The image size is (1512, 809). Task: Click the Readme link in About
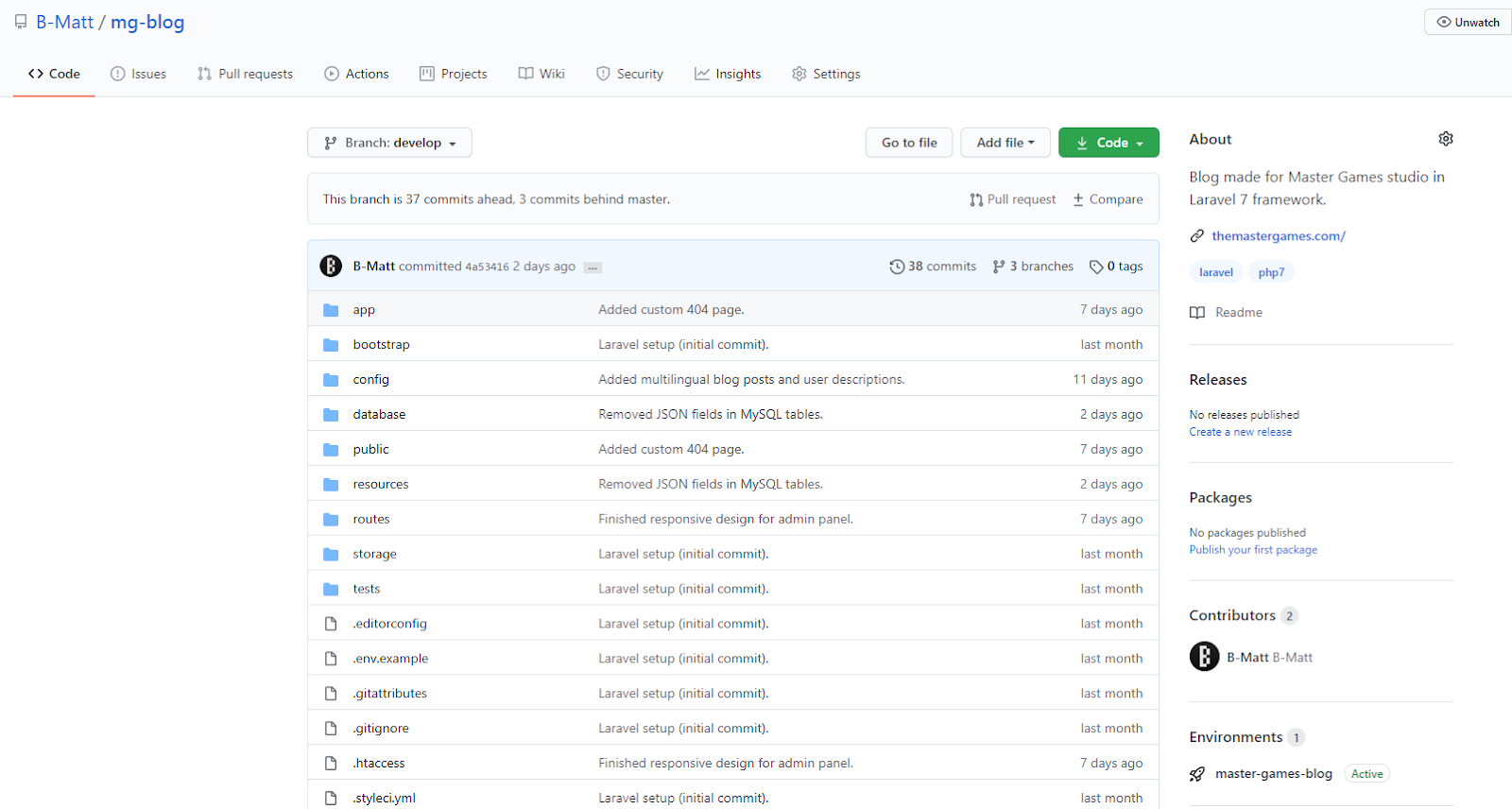1239,313
